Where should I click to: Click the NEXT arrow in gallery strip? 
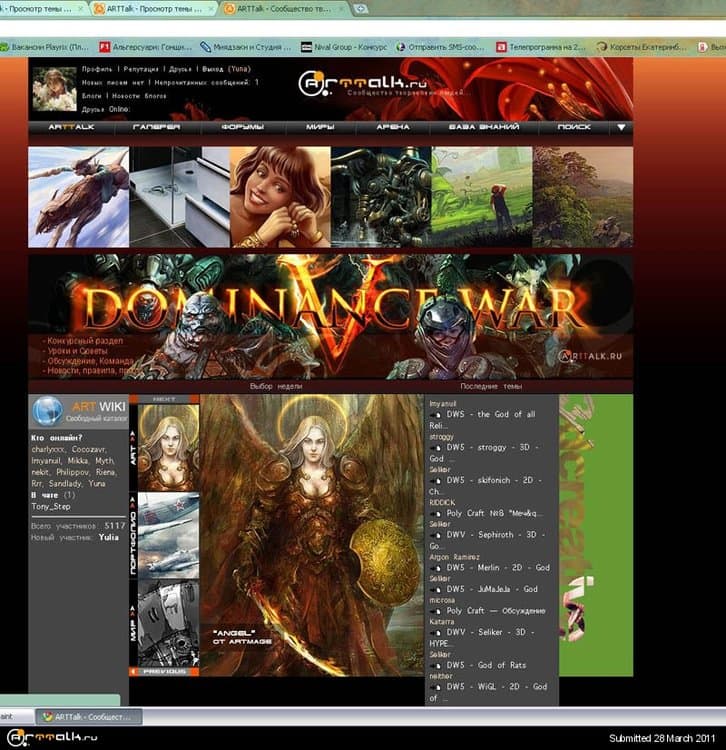tap(164, 399)
